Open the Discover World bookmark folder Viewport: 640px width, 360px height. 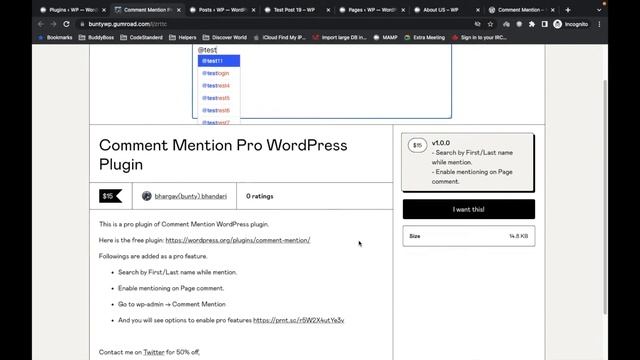click(225, 38)
